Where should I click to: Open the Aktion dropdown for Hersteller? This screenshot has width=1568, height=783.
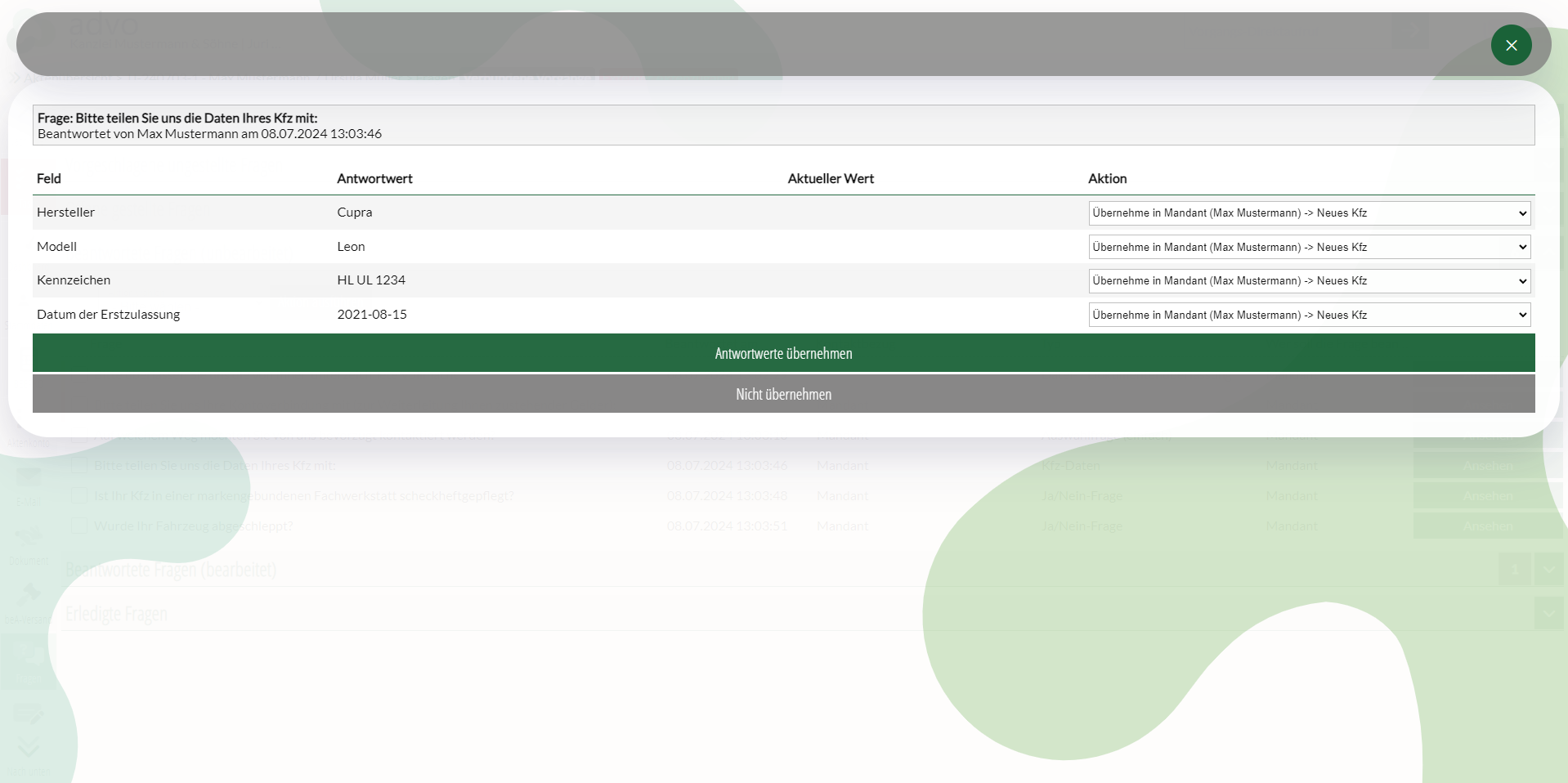coord(1309,213)
